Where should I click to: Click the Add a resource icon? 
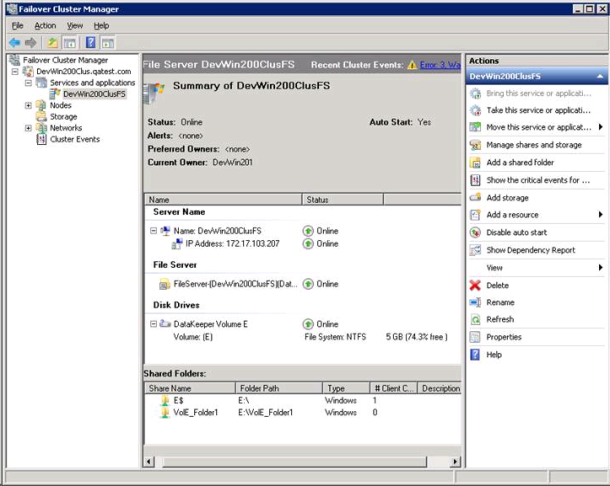pyautogui.click(x=475, y=215)
